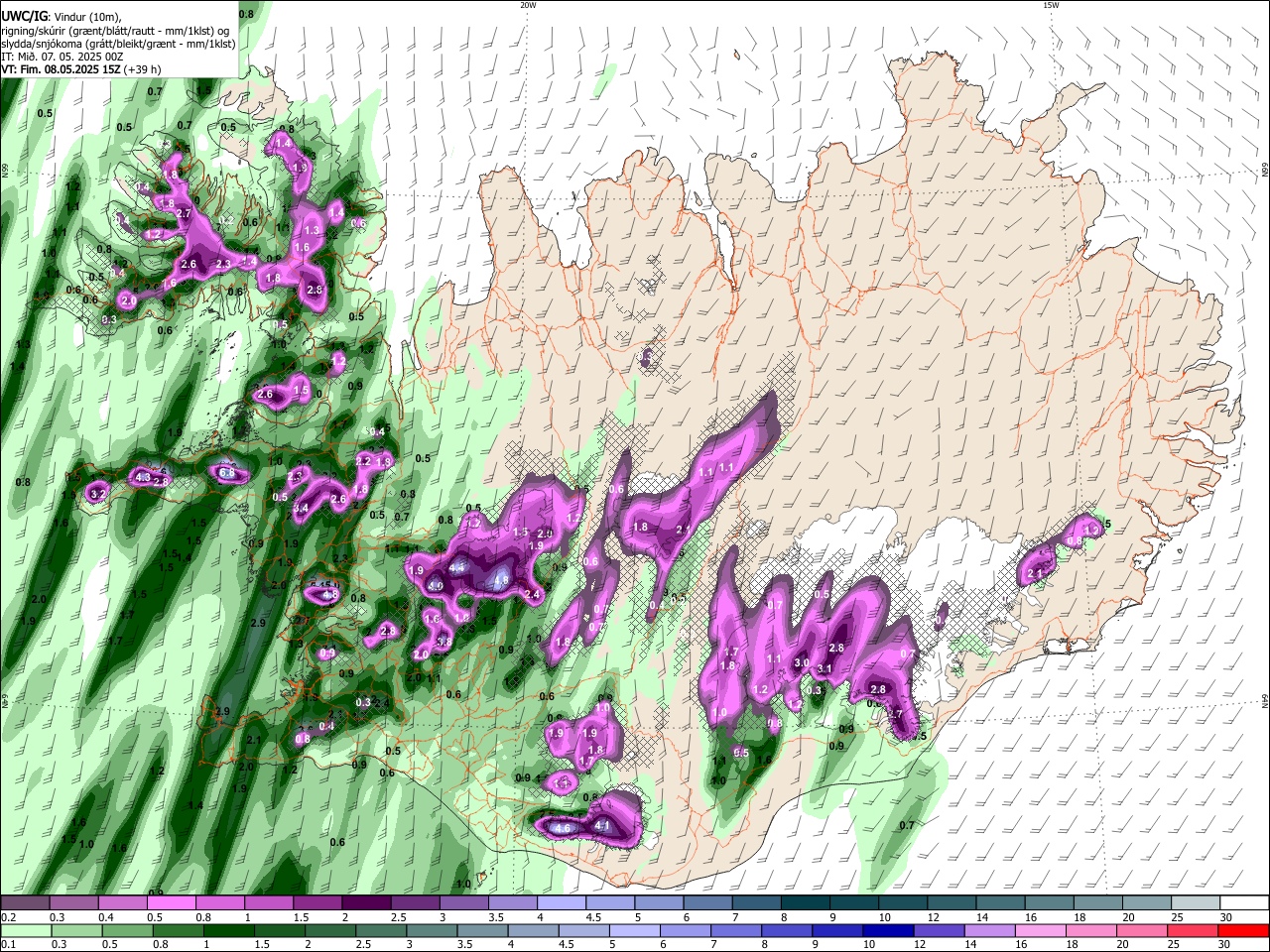The width and height of the screenshot is (1270, 952).
Task: Click the slydda/snjókoma legend description line
Action: click(x=117, y=44)
